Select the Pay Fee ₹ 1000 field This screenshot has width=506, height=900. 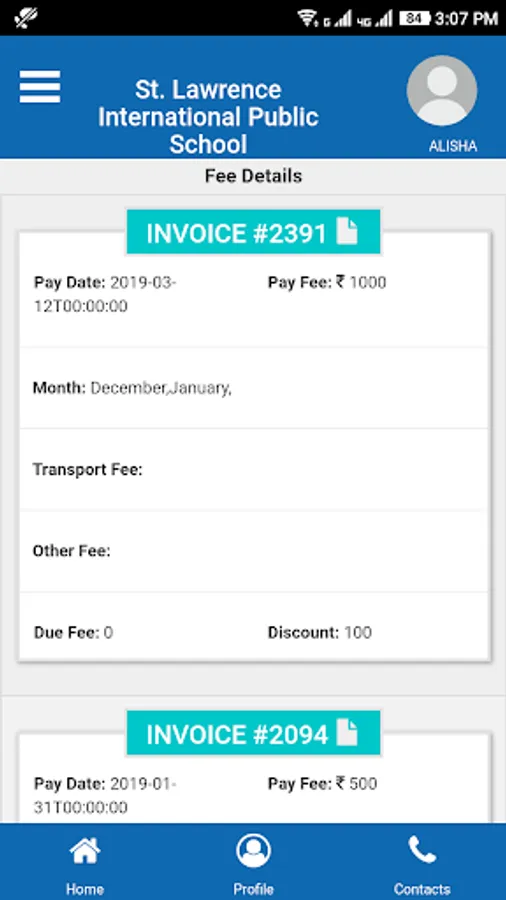(x=327, y=282)
